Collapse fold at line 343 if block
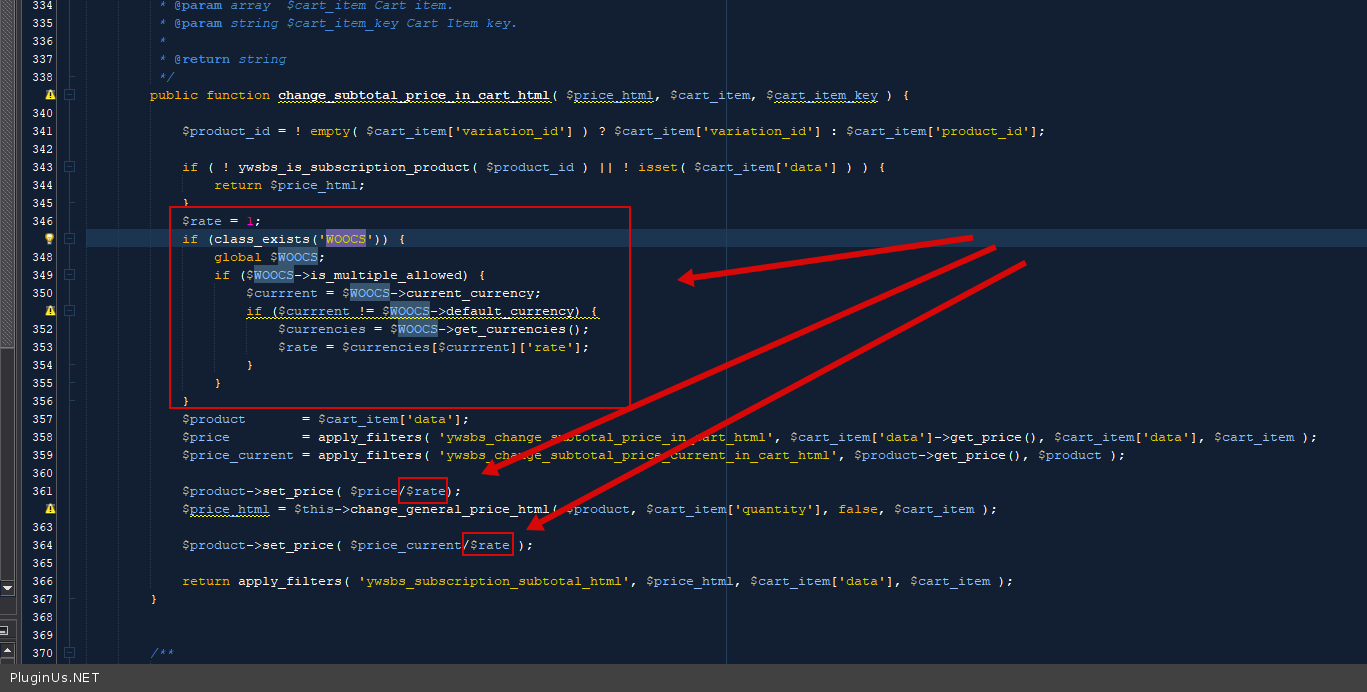The height and width of the screenshot is (692, 1367). (70, 167)
